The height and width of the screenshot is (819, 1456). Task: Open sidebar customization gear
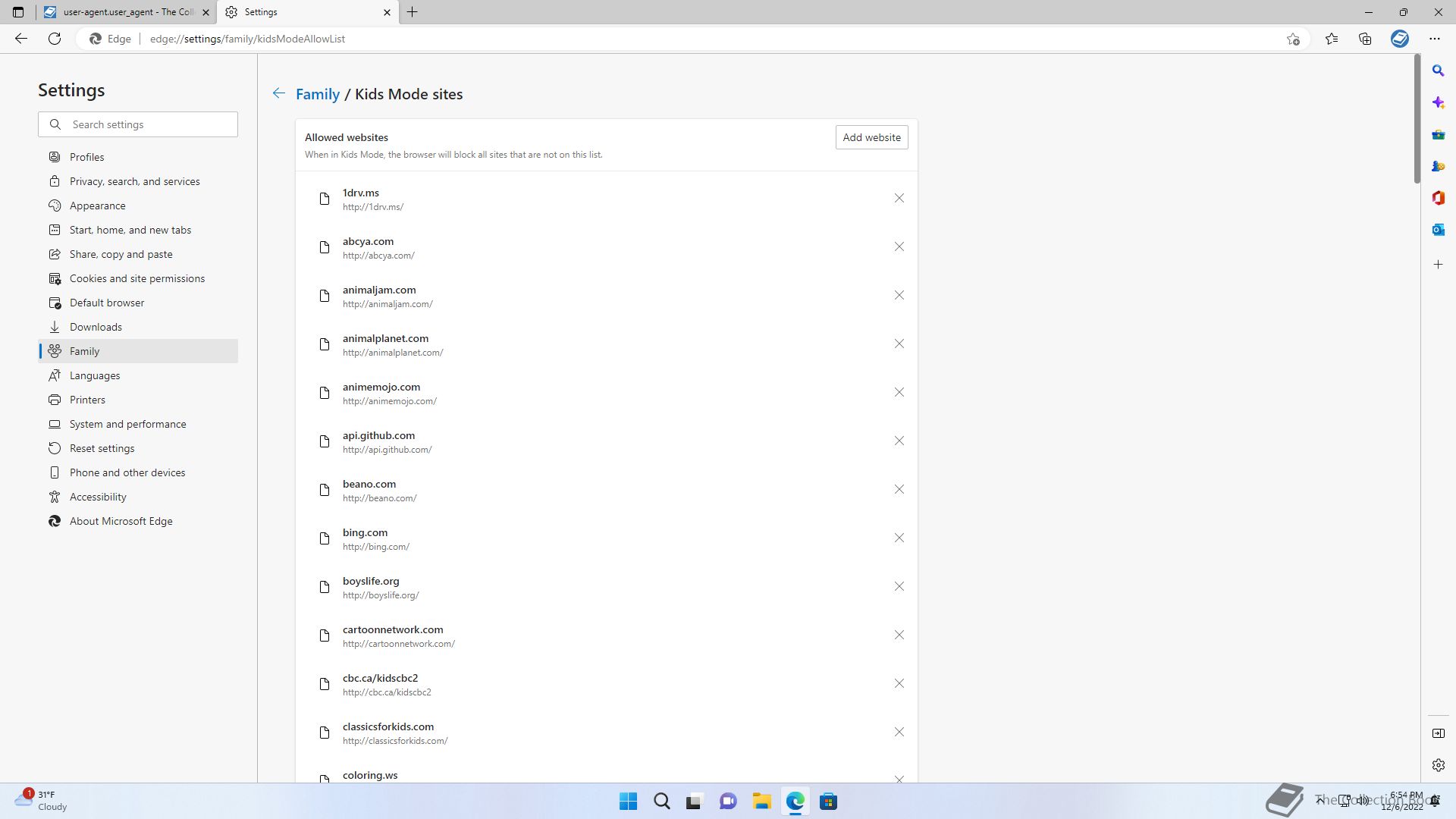tap(1438, 765)
